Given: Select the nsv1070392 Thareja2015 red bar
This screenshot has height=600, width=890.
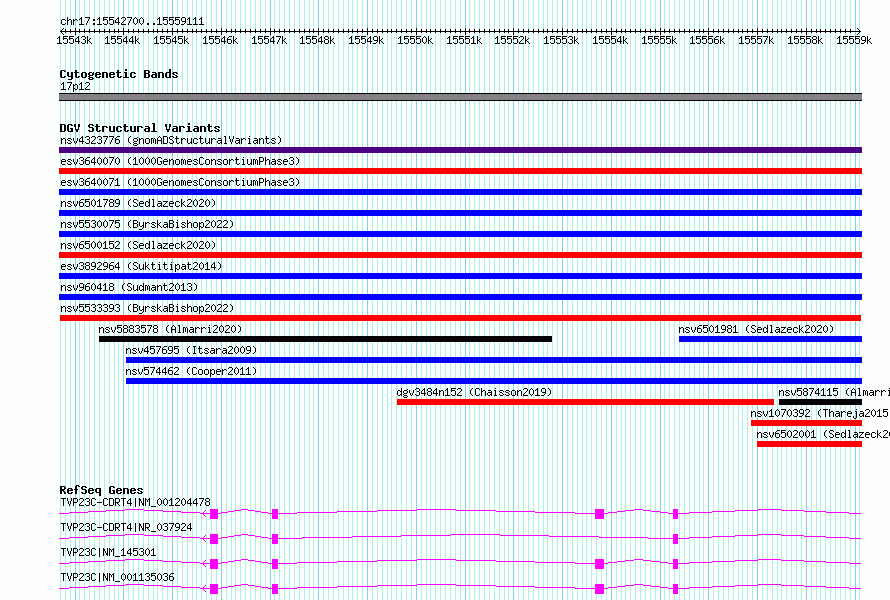Looking at the screenshot, I should tap(806, 423).
